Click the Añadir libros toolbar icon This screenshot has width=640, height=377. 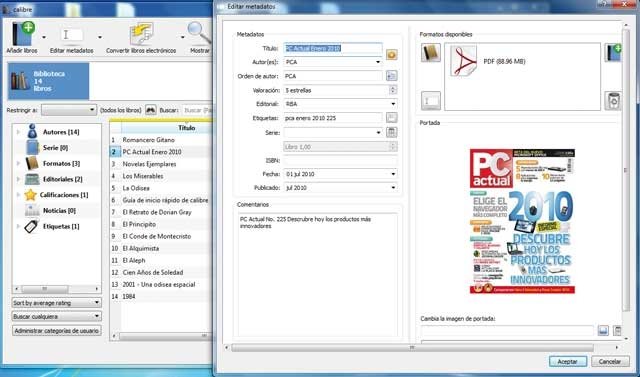(22, 34)
